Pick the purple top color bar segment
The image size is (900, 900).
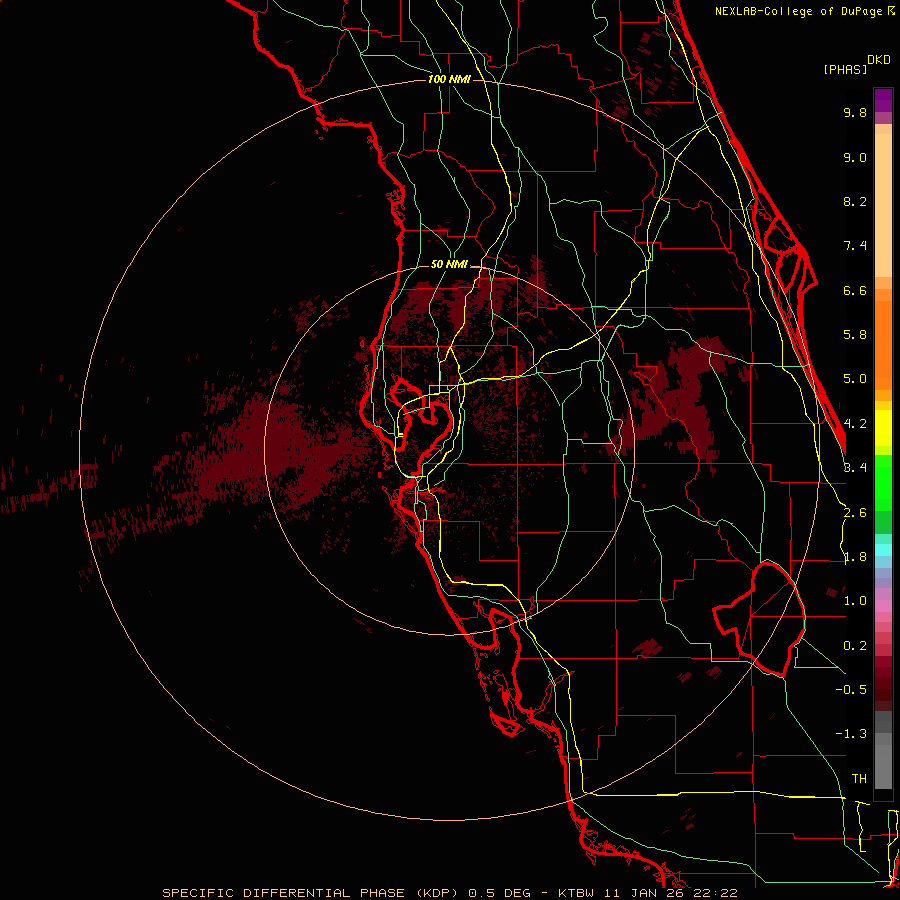(883, 100)
